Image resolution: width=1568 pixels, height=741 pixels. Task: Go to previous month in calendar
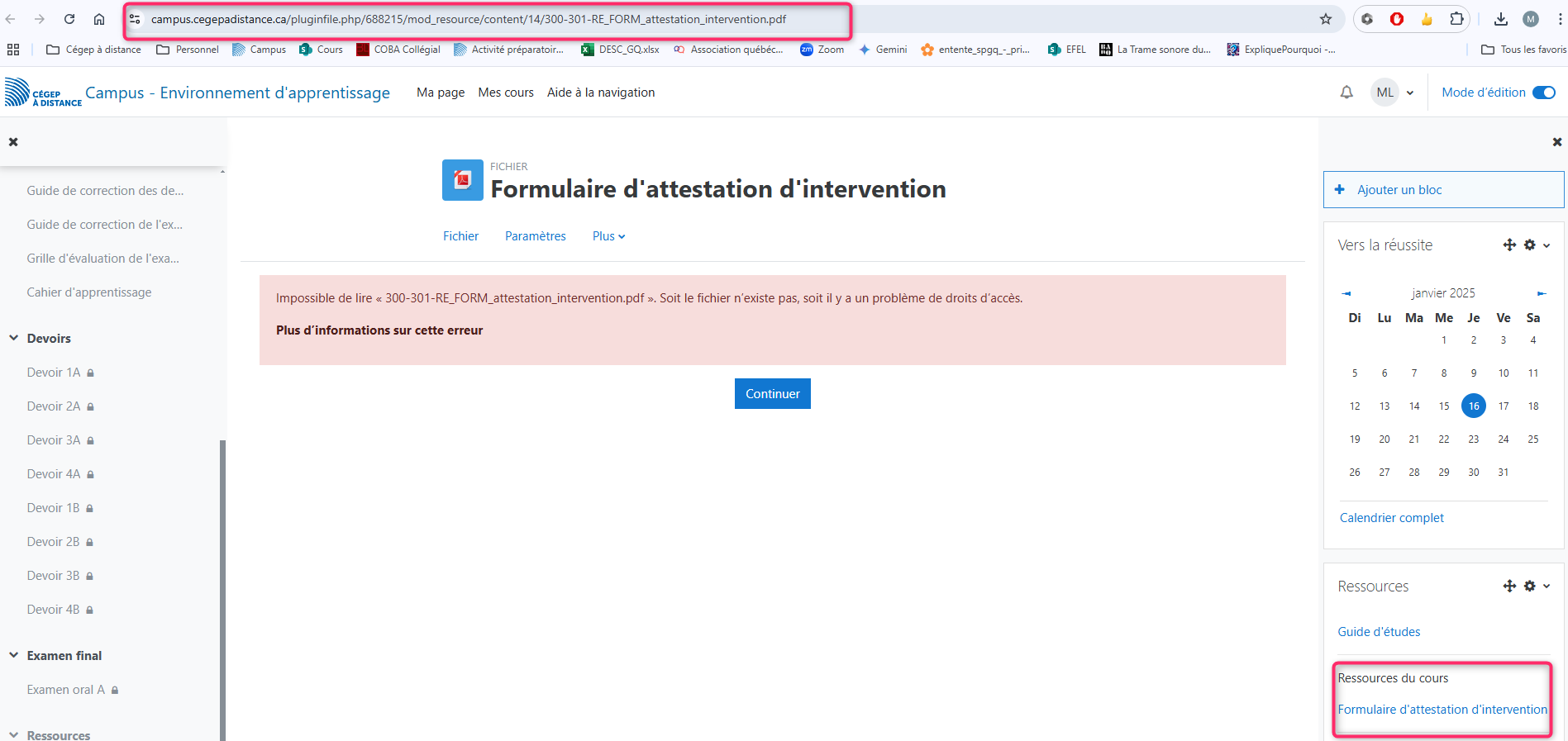click(x=1346, y=293)
